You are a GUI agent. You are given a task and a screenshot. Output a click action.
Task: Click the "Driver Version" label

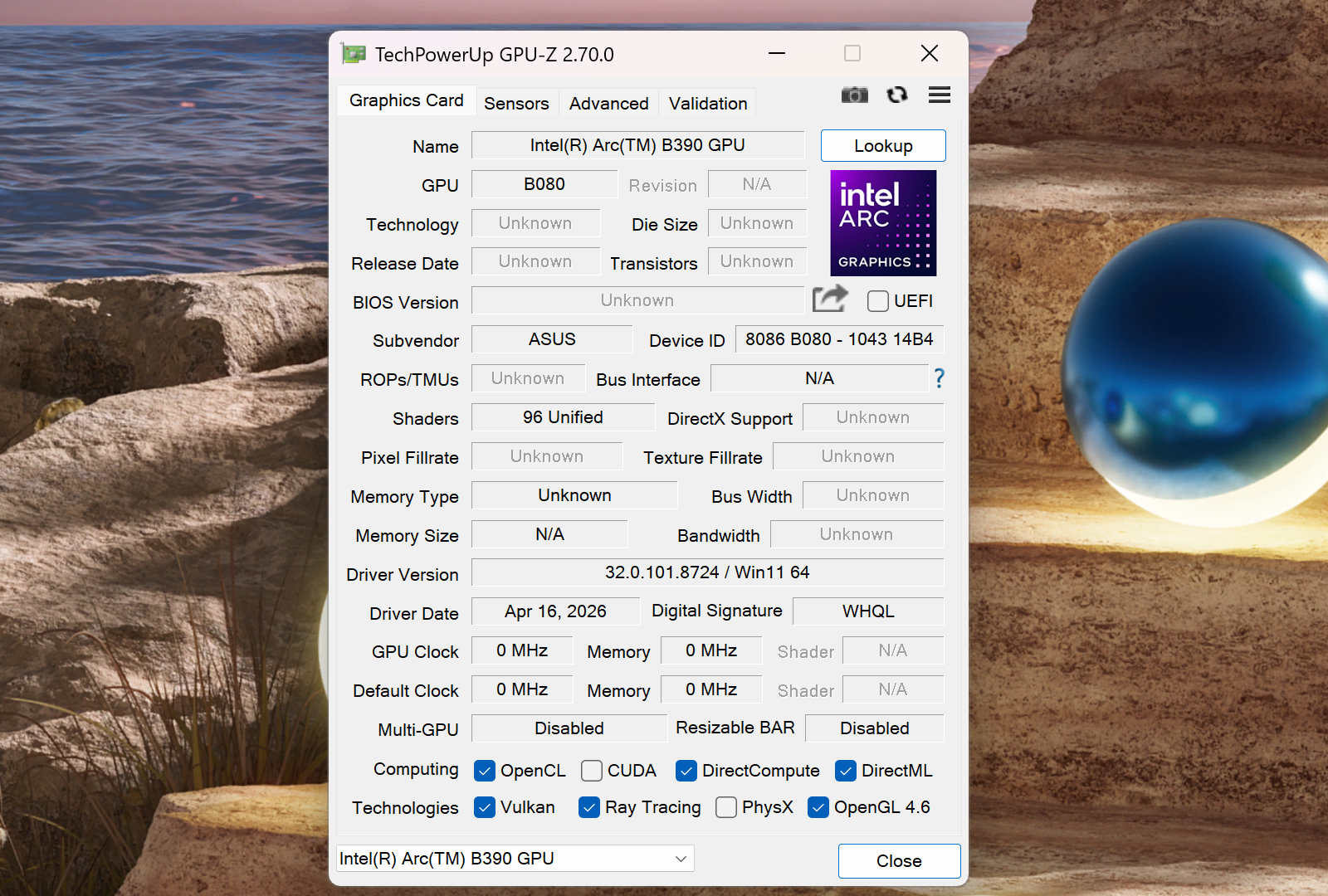pos(403,574)
